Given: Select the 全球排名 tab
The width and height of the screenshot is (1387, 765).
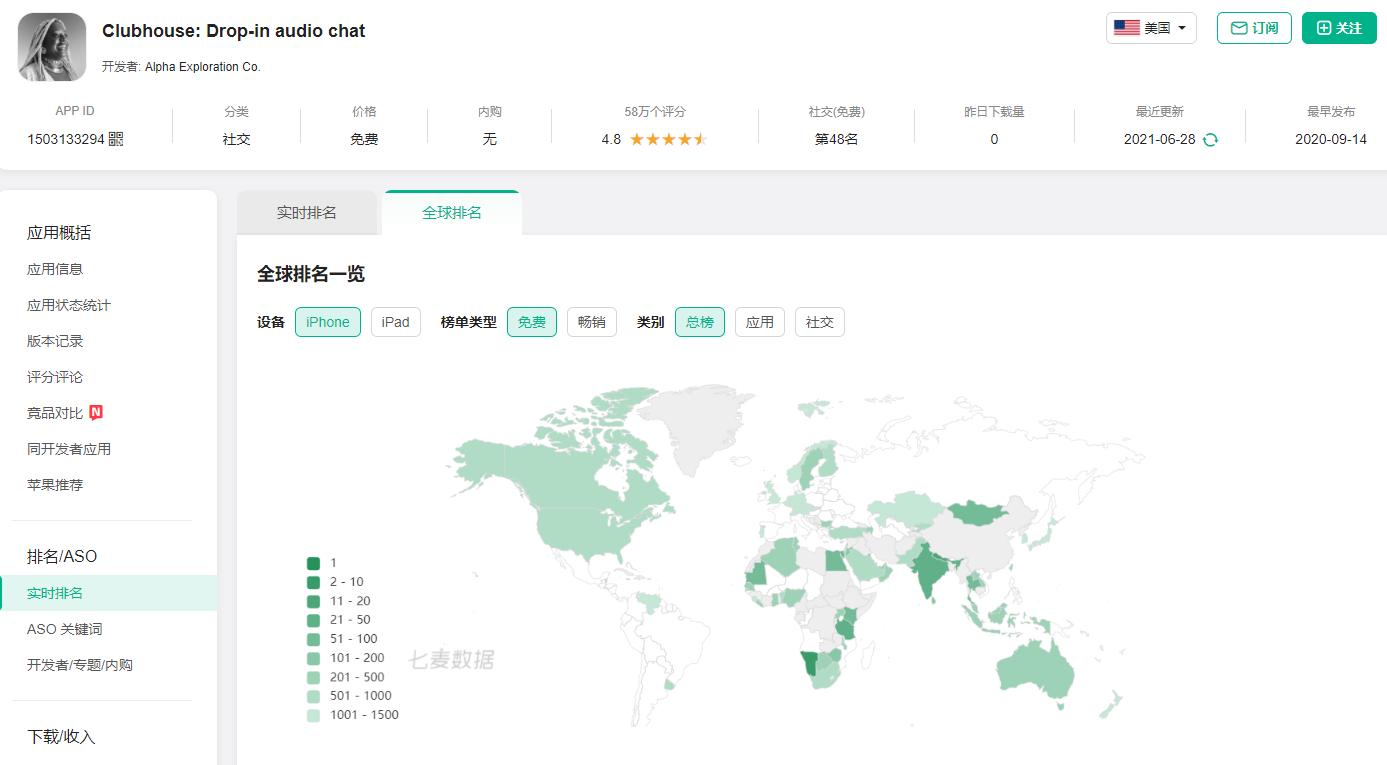Looking at the screenshot, I should click(x=452, y=213).
